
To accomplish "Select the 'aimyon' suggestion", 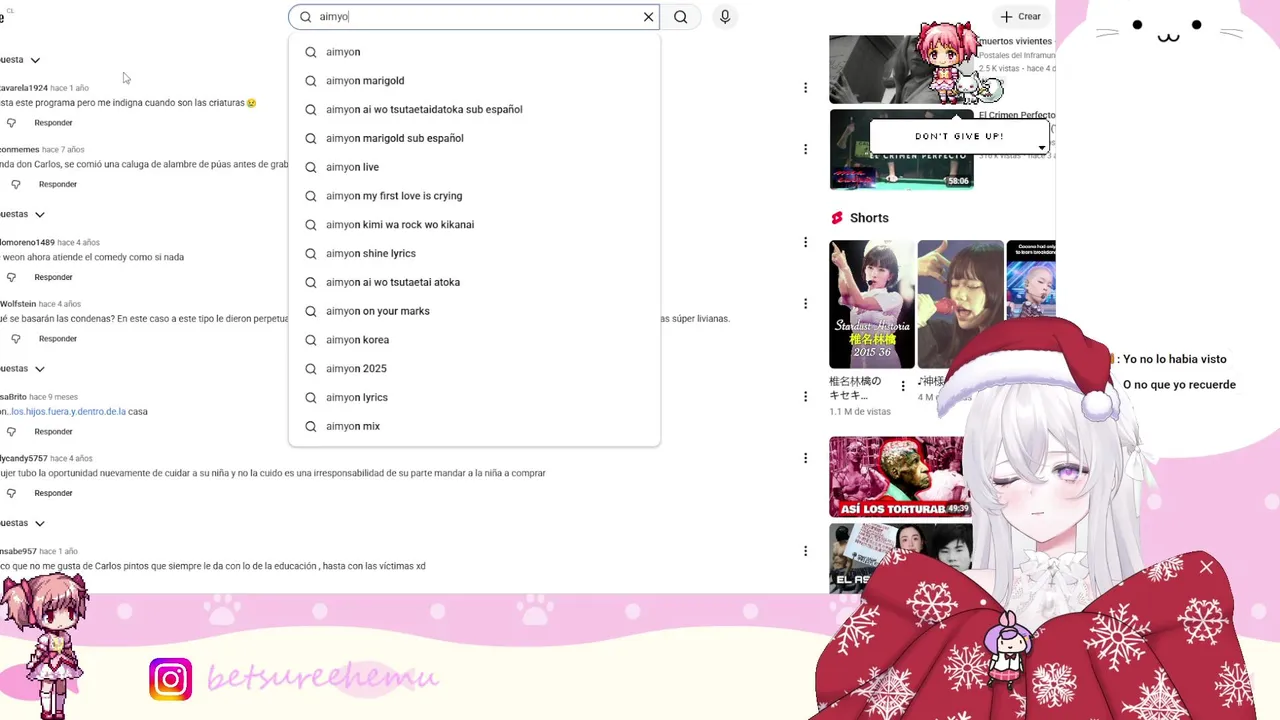I will pyautogui.click(x=474, y=52).
